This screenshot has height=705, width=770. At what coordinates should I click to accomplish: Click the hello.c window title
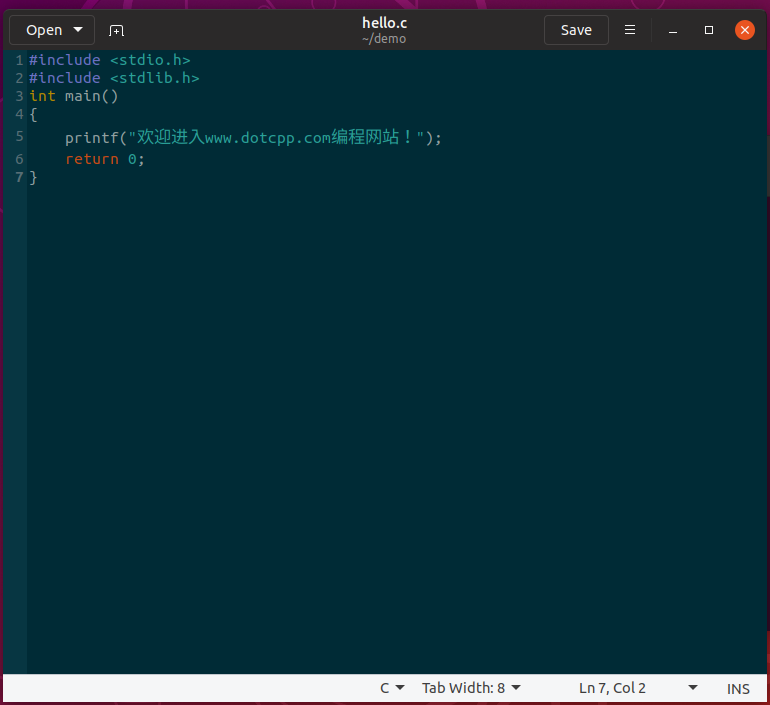(x=384, y=23)
